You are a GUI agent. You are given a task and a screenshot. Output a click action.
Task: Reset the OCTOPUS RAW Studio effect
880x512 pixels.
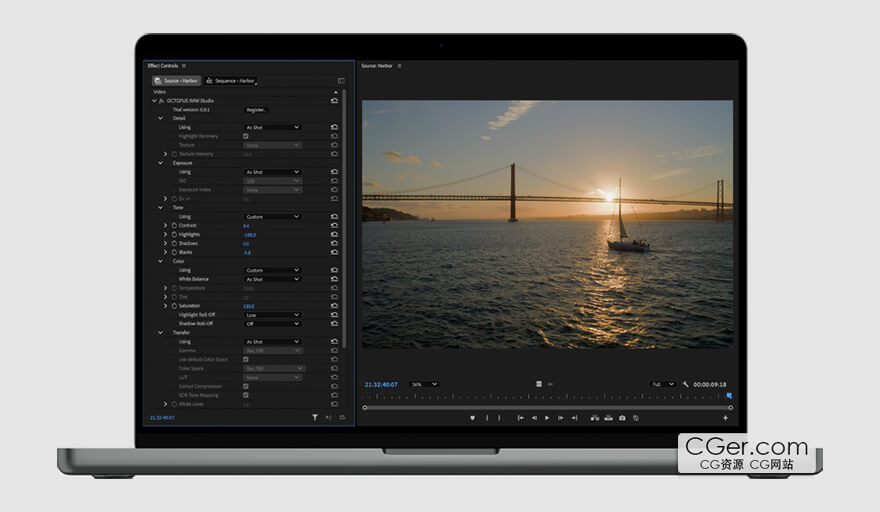334,101
